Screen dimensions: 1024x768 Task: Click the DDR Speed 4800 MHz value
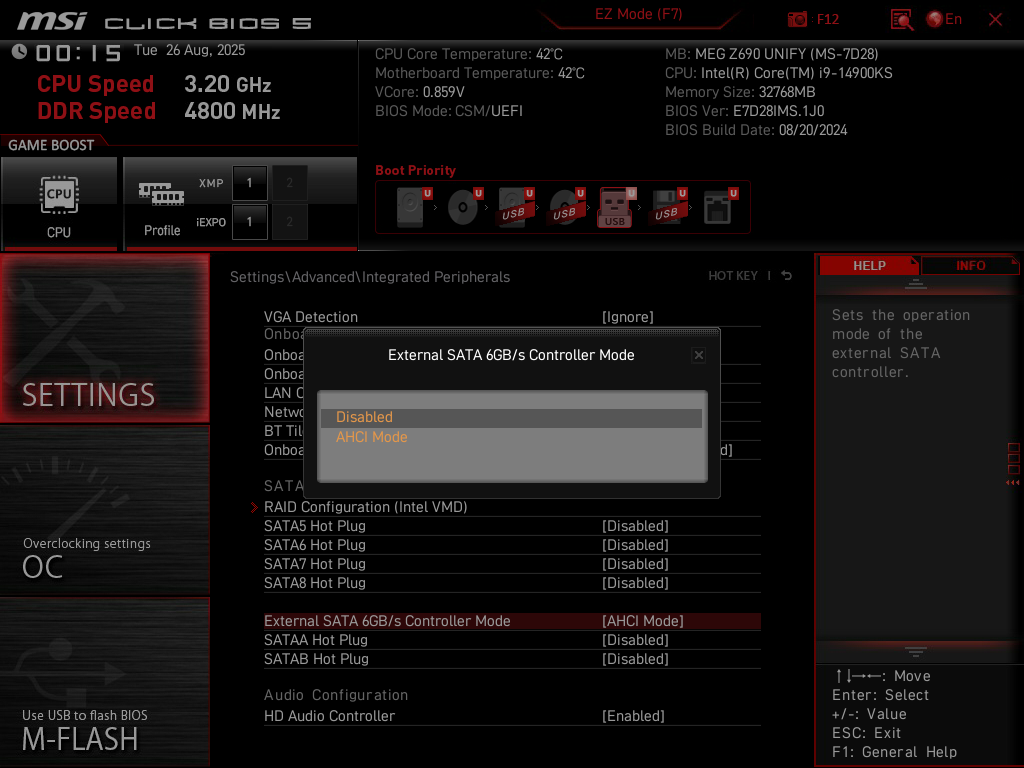[232, 111]
